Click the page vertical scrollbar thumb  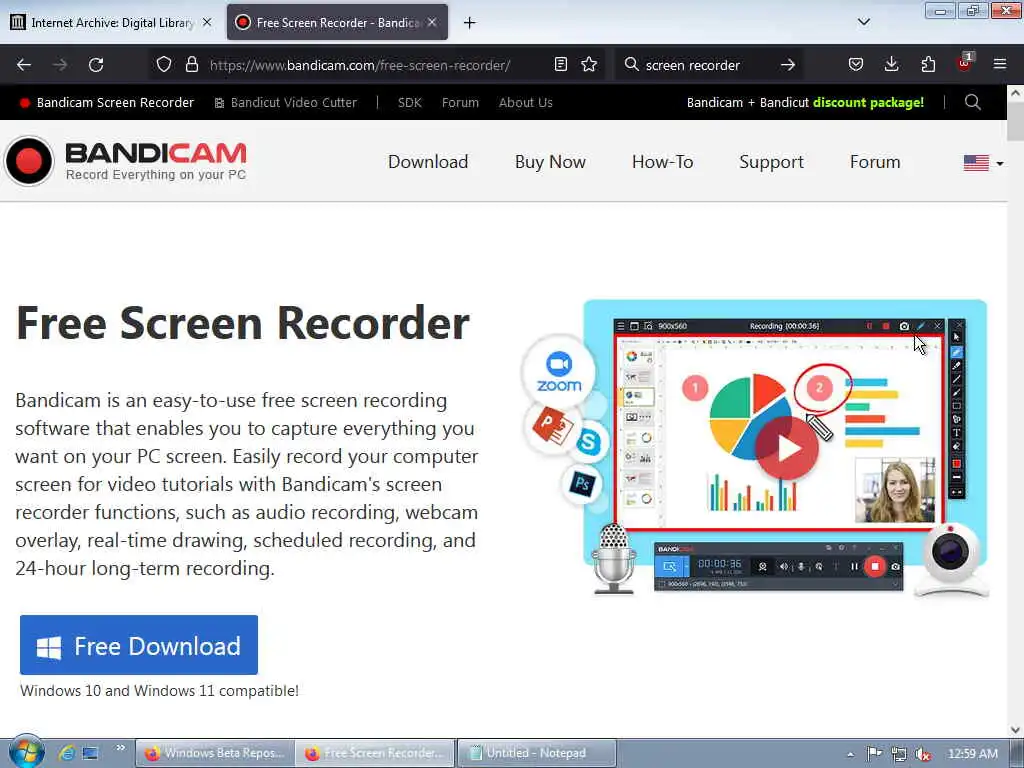(1016, 121)
